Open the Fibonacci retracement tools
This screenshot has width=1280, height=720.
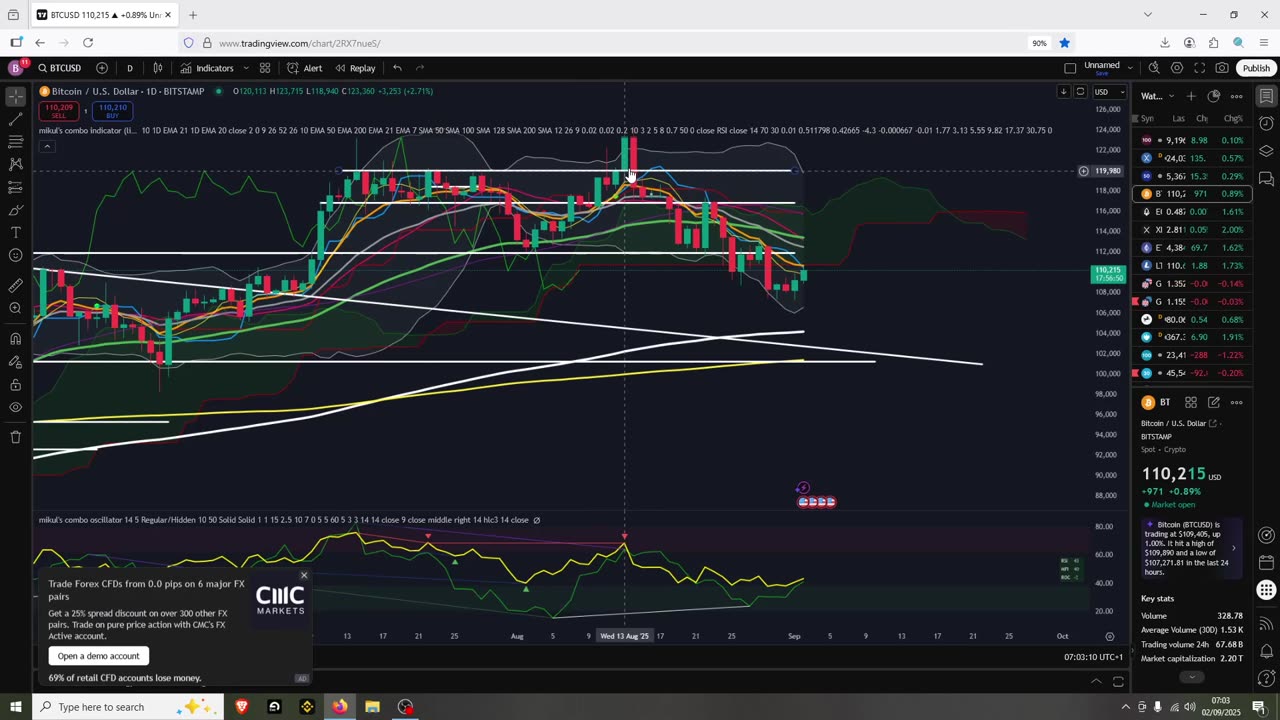coord(15,142)
